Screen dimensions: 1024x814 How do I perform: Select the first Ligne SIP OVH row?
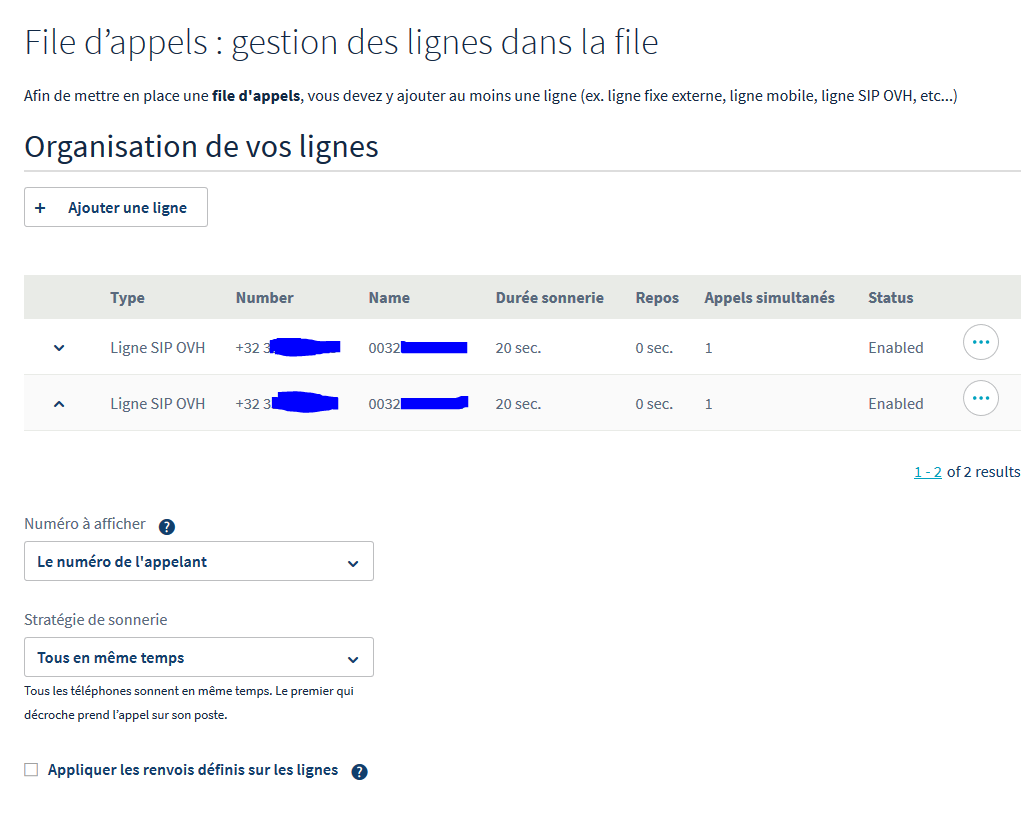click(x=157, y=348)
